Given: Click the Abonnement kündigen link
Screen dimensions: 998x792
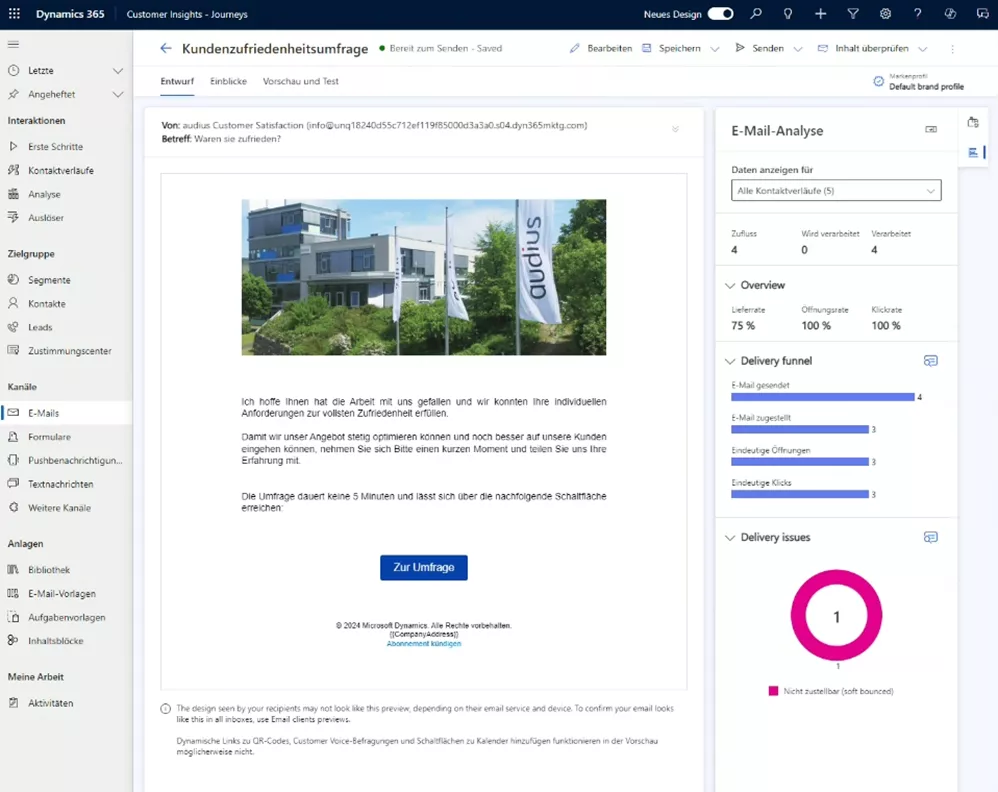Looking at the screenshot, I should 423,645.
